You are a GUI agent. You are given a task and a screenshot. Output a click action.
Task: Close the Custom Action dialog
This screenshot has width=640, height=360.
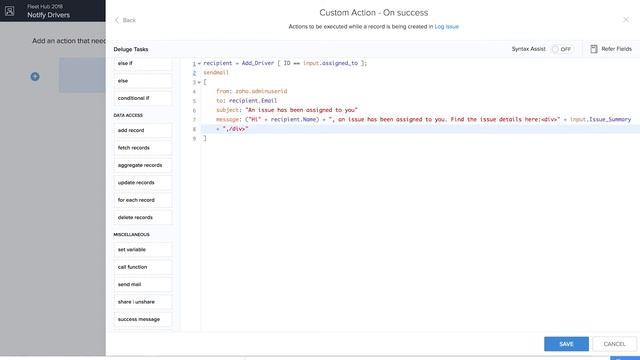coord(626,20)
